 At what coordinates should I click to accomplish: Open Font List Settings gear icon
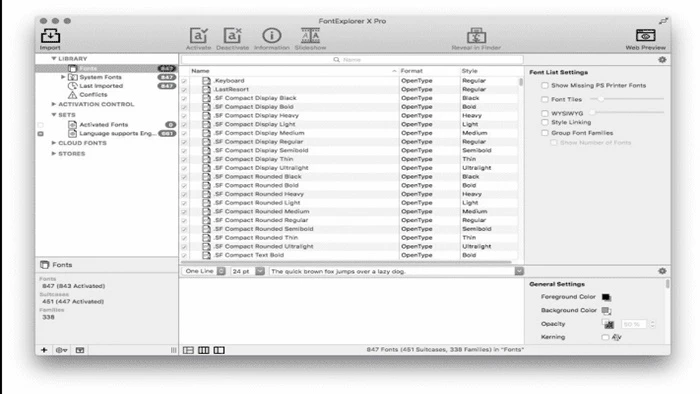(x=662, y=59)
